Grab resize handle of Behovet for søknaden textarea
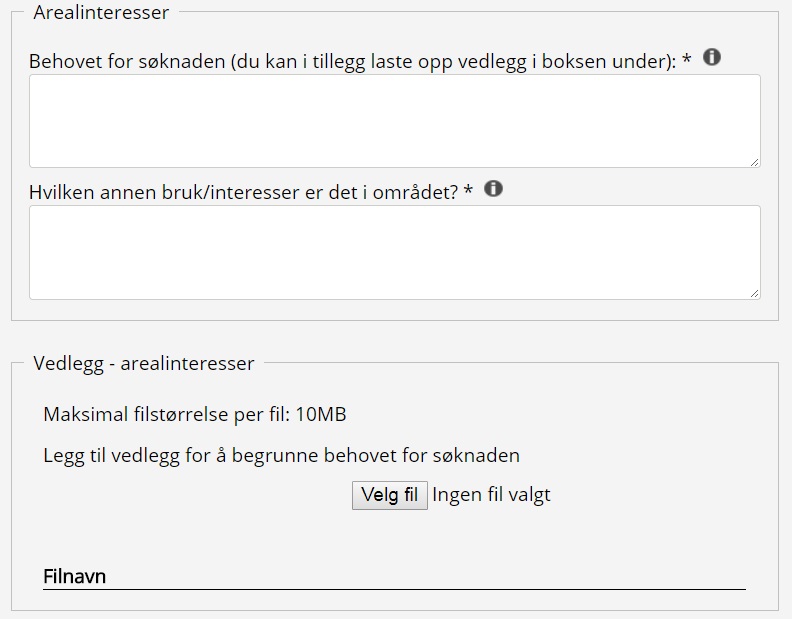 point(754,161)
